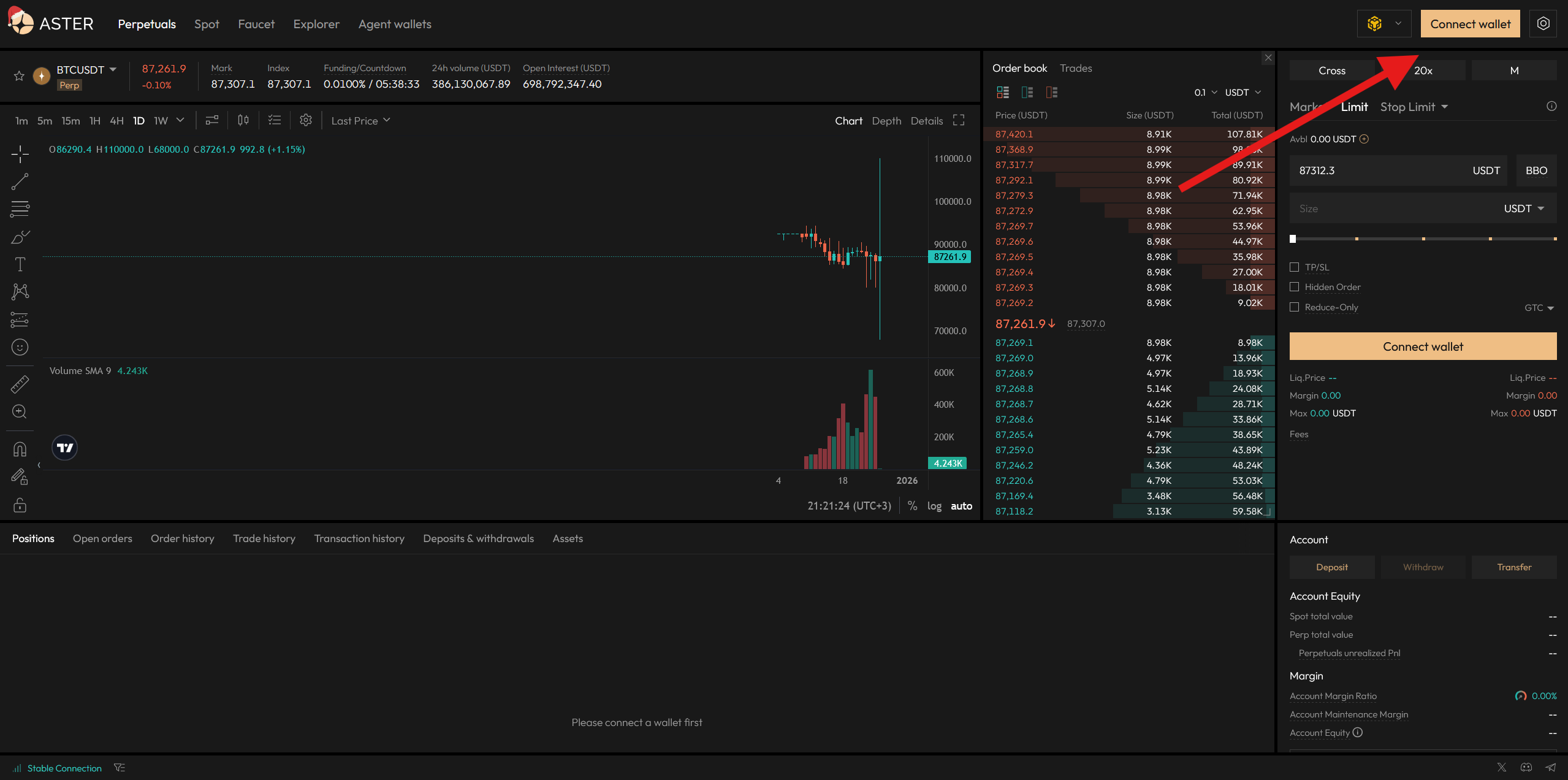Viewport: 1568px width, 780px height.
Task: Toggle fullscreen chart view icon
Action: (x=959, y=121)
